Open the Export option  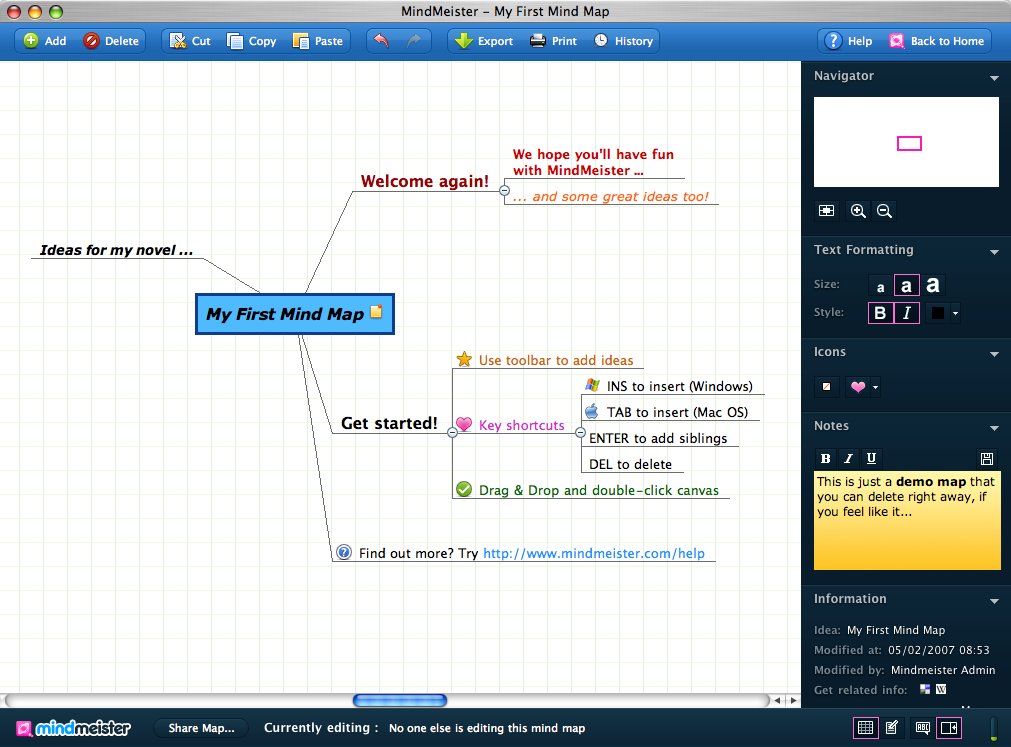coord(484,41)
